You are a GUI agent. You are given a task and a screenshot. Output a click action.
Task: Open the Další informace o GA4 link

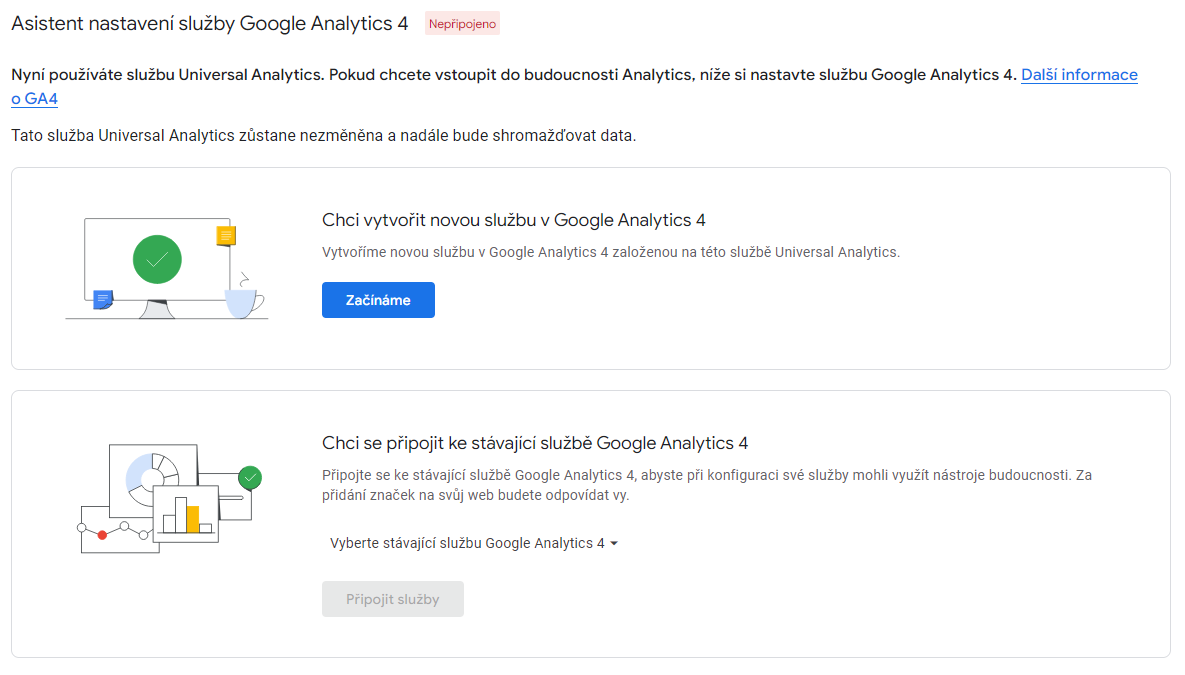click(x=1078, y=75)
